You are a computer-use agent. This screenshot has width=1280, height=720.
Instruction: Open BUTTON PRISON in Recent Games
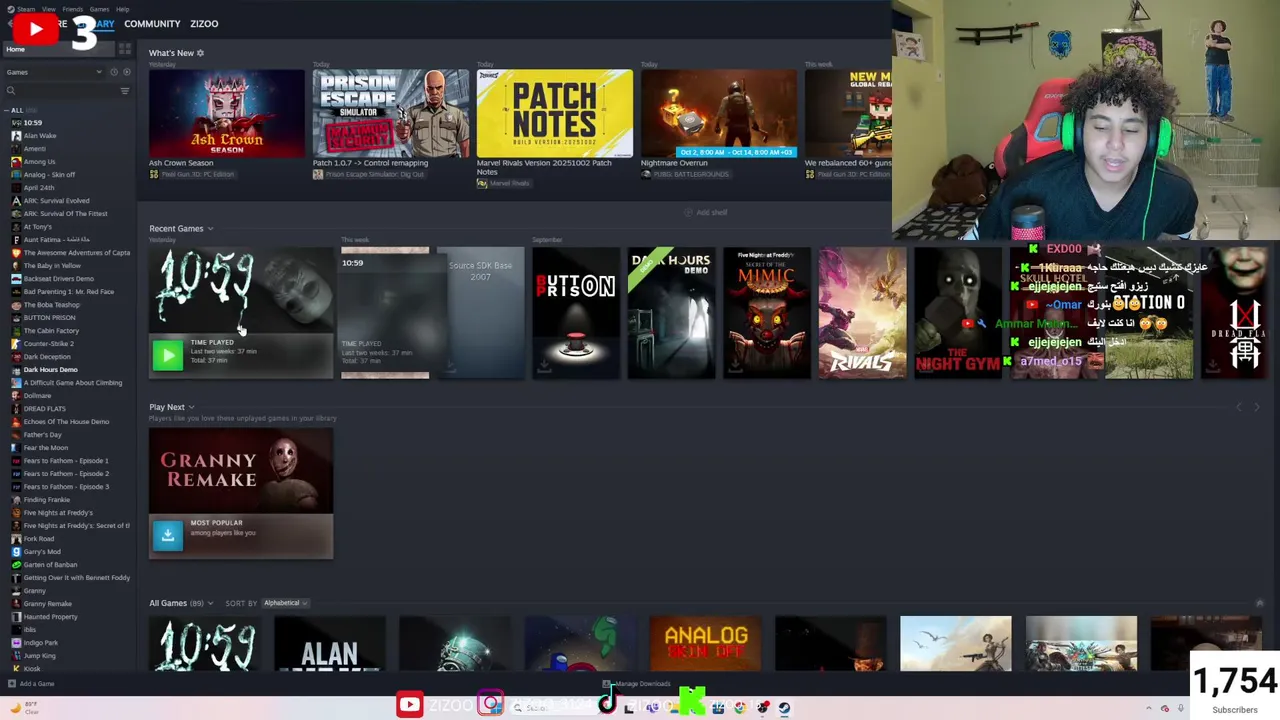click(576, 313)
